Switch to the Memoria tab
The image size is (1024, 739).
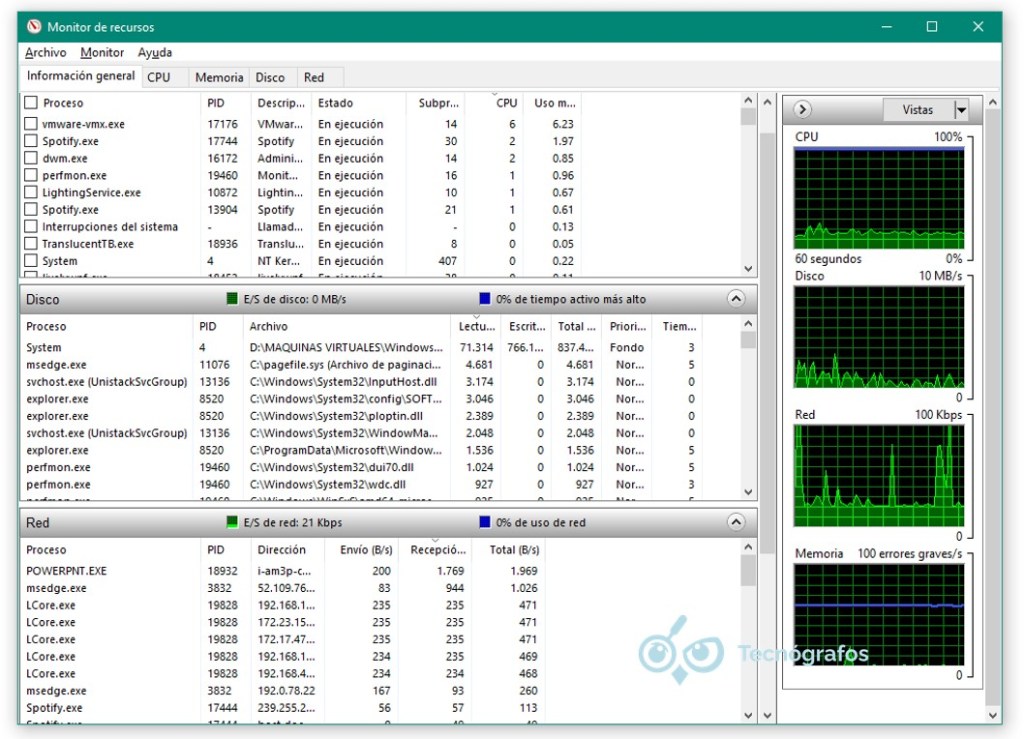point(218,76)
